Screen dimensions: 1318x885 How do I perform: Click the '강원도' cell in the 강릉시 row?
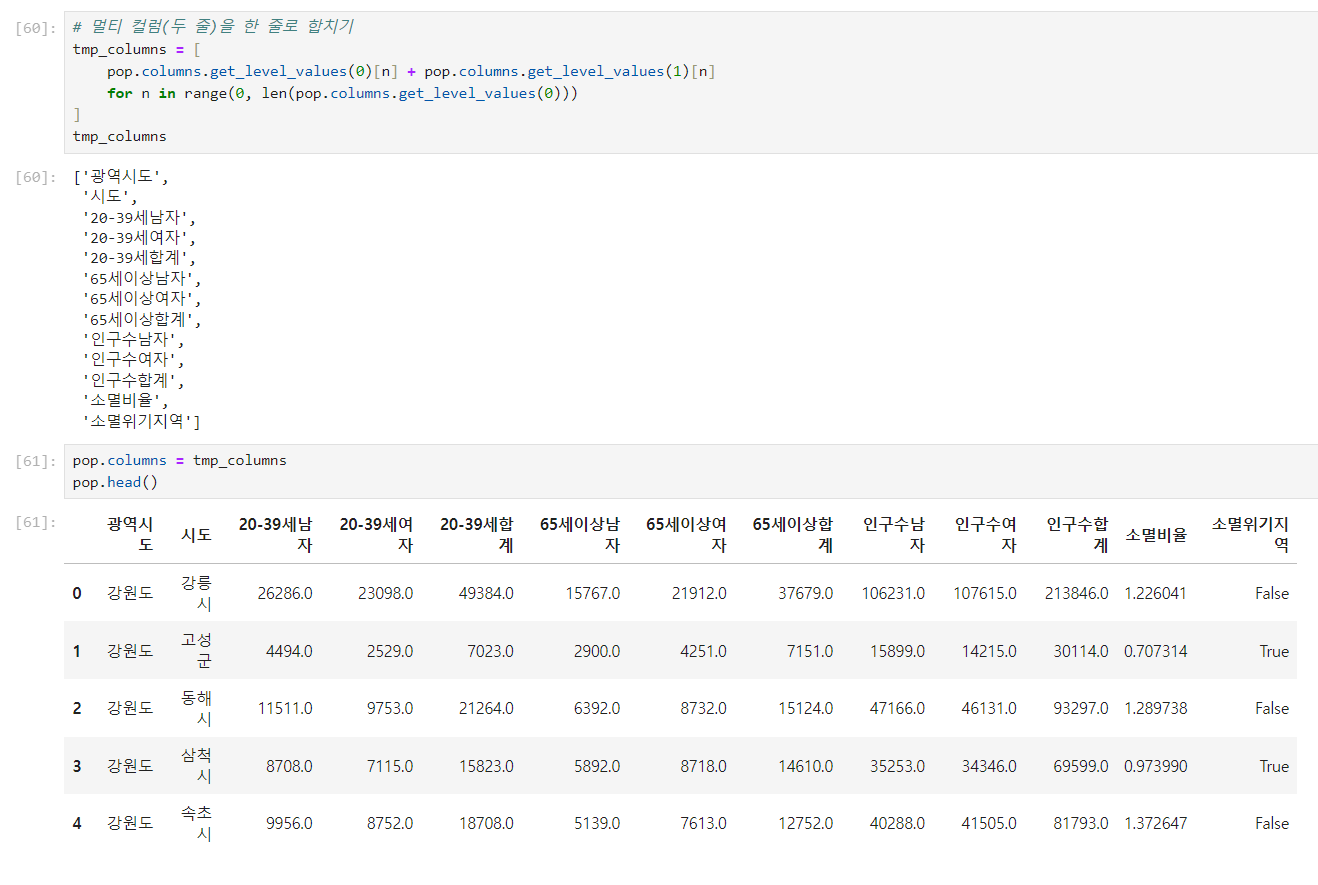pyautogui.click(x=130, y=593)
